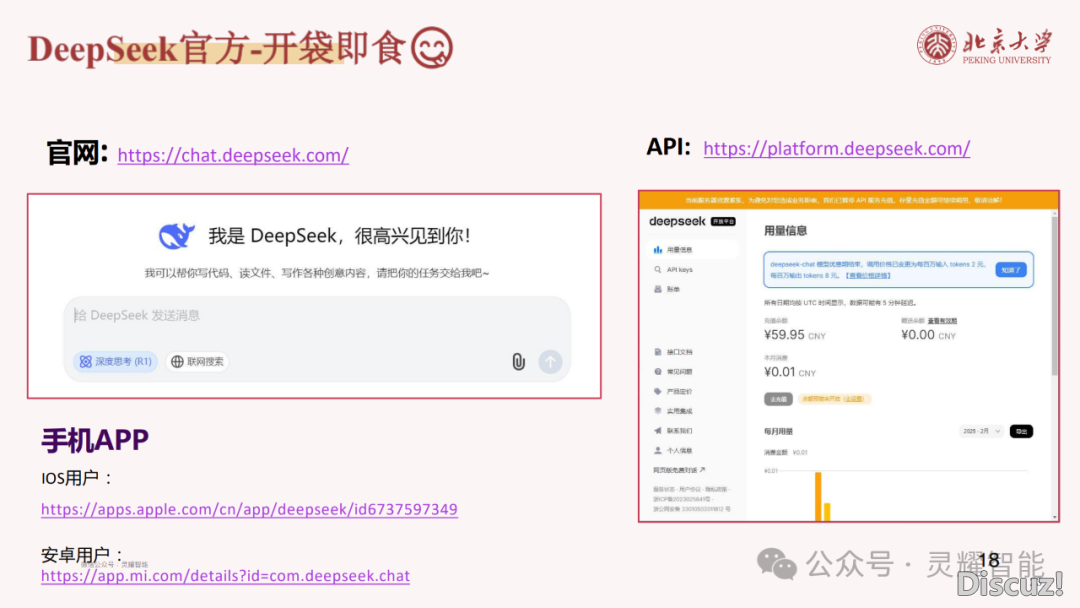Click the Peking University logo emblem
Image resolution: width=1080 pixels, height=608 pixels.
click(x=937, y=45)
